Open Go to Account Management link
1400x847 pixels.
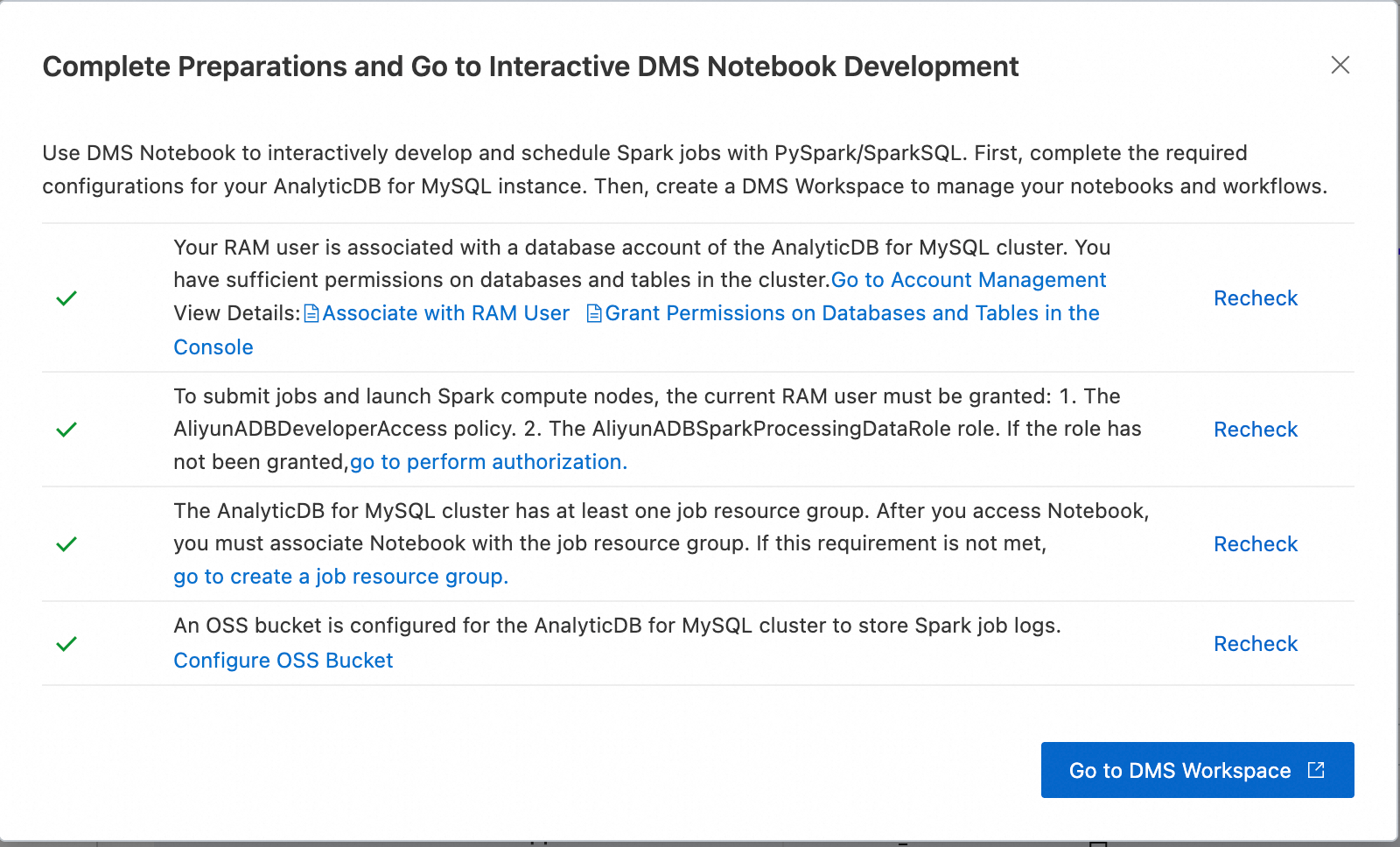(x=969, y=280)
